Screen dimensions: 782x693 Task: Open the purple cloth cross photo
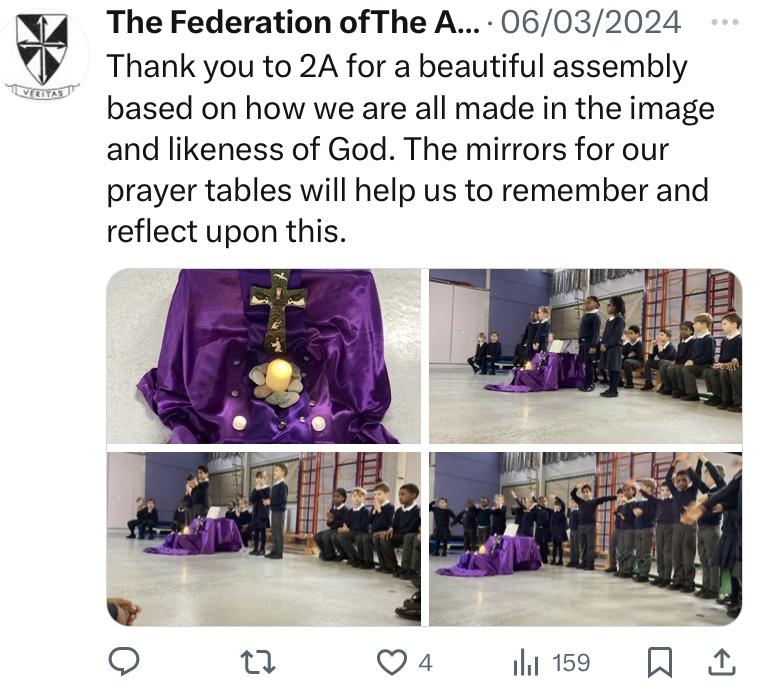point(263,356)
